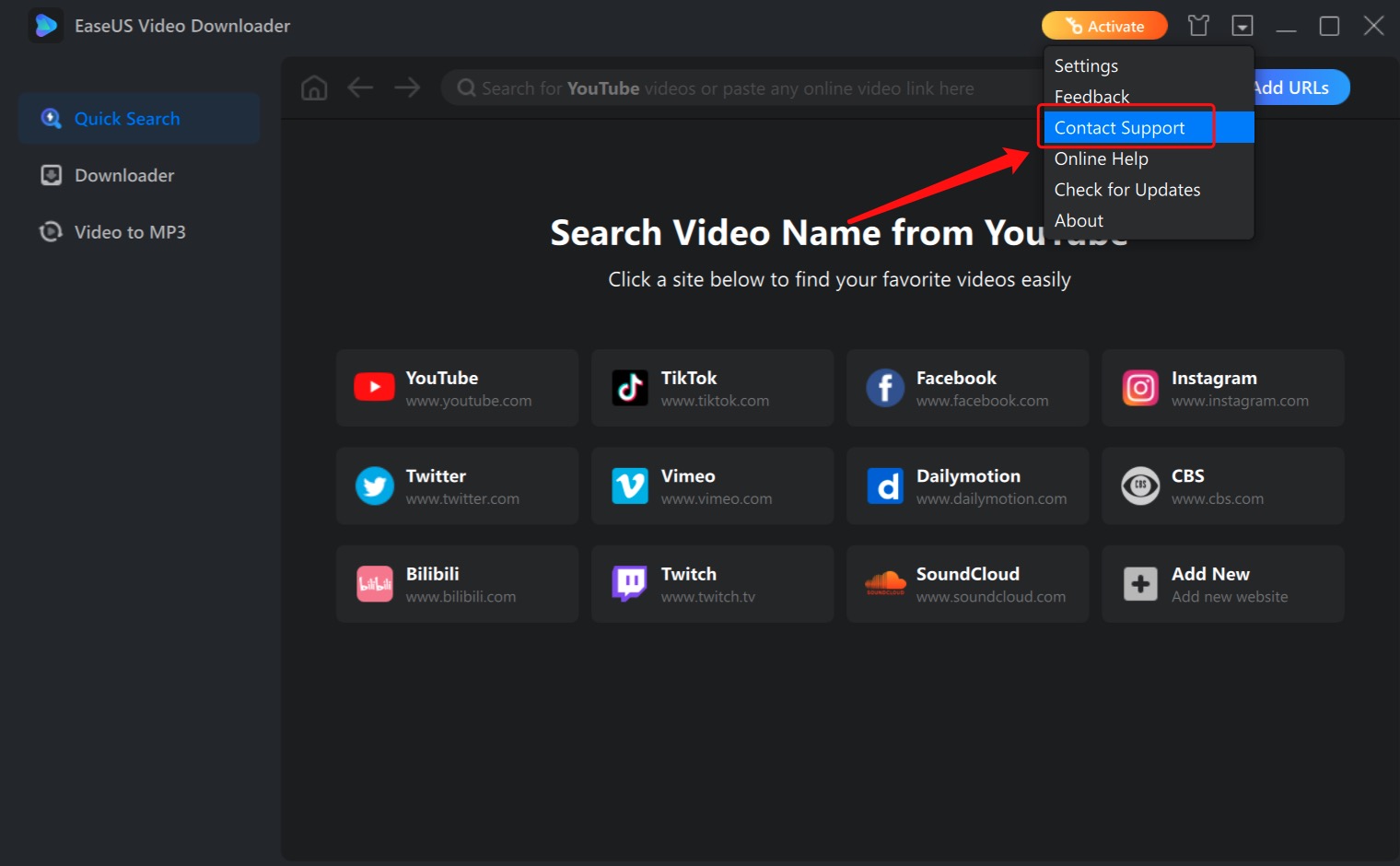Viewport: 1400px width, 866px height.
Task: Open Online Help from the menu
Action: click(x=1149, y=158)
